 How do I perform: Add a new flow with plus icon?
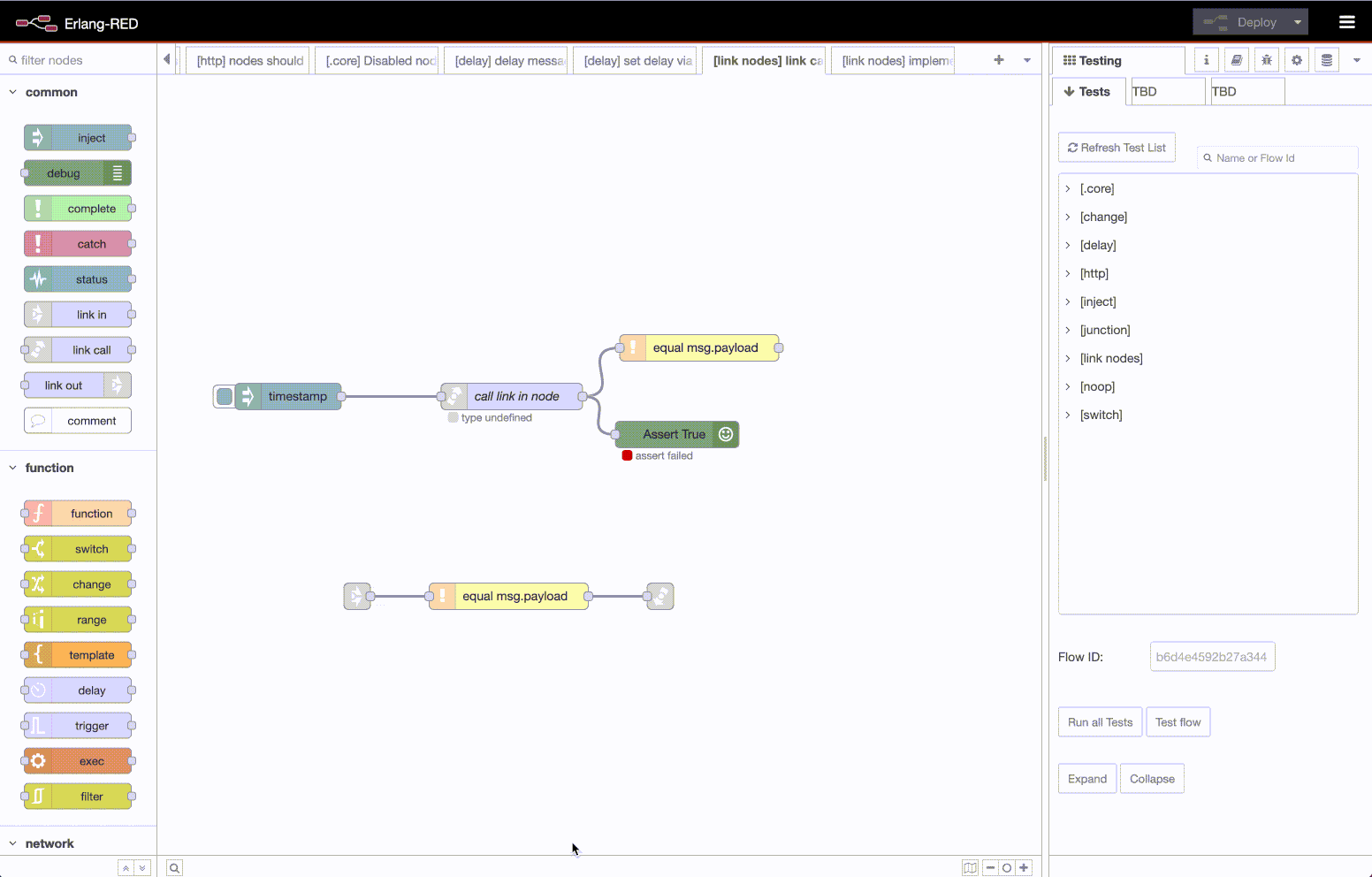pos(999,60)
